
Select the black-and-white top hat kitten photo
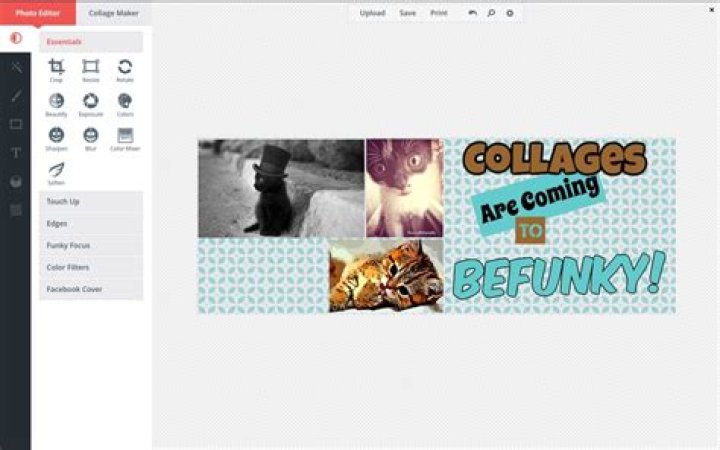(x=281, y=188)
